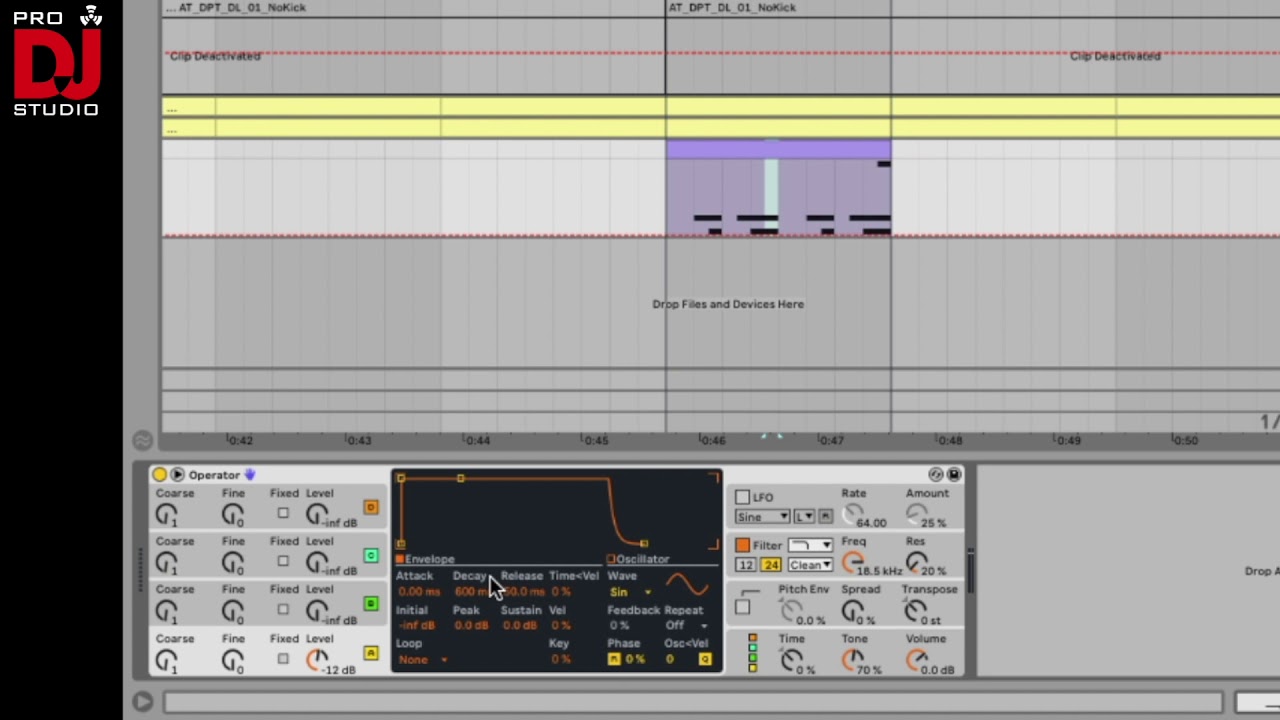Image resolution: width=1280 pixels, height=720 pixels.
Task: Click the LFO Amount knob
Action: tap(917, 514)
